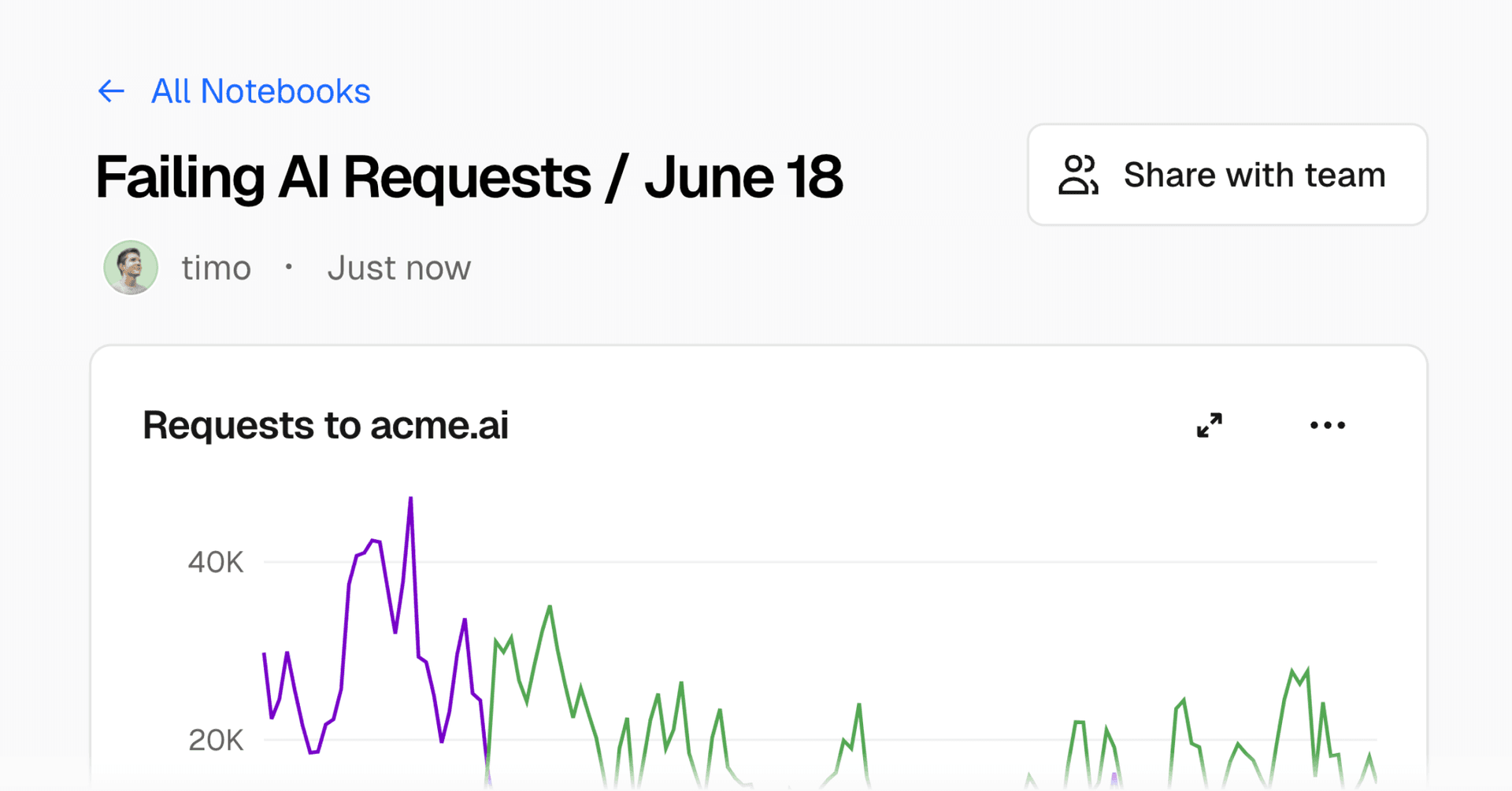Click the Requests to acme.ai chart title

[325, 426]
